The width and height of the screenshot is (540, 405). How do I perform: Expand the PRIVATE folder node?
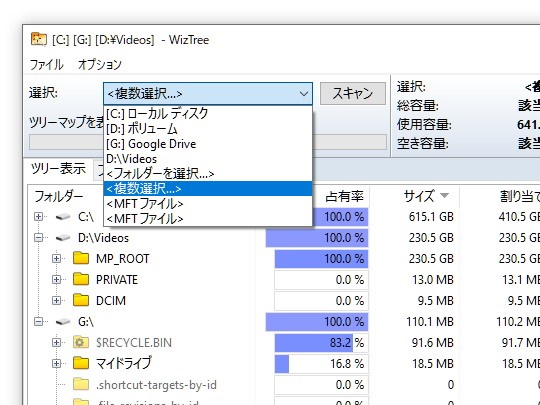(56, 280)
